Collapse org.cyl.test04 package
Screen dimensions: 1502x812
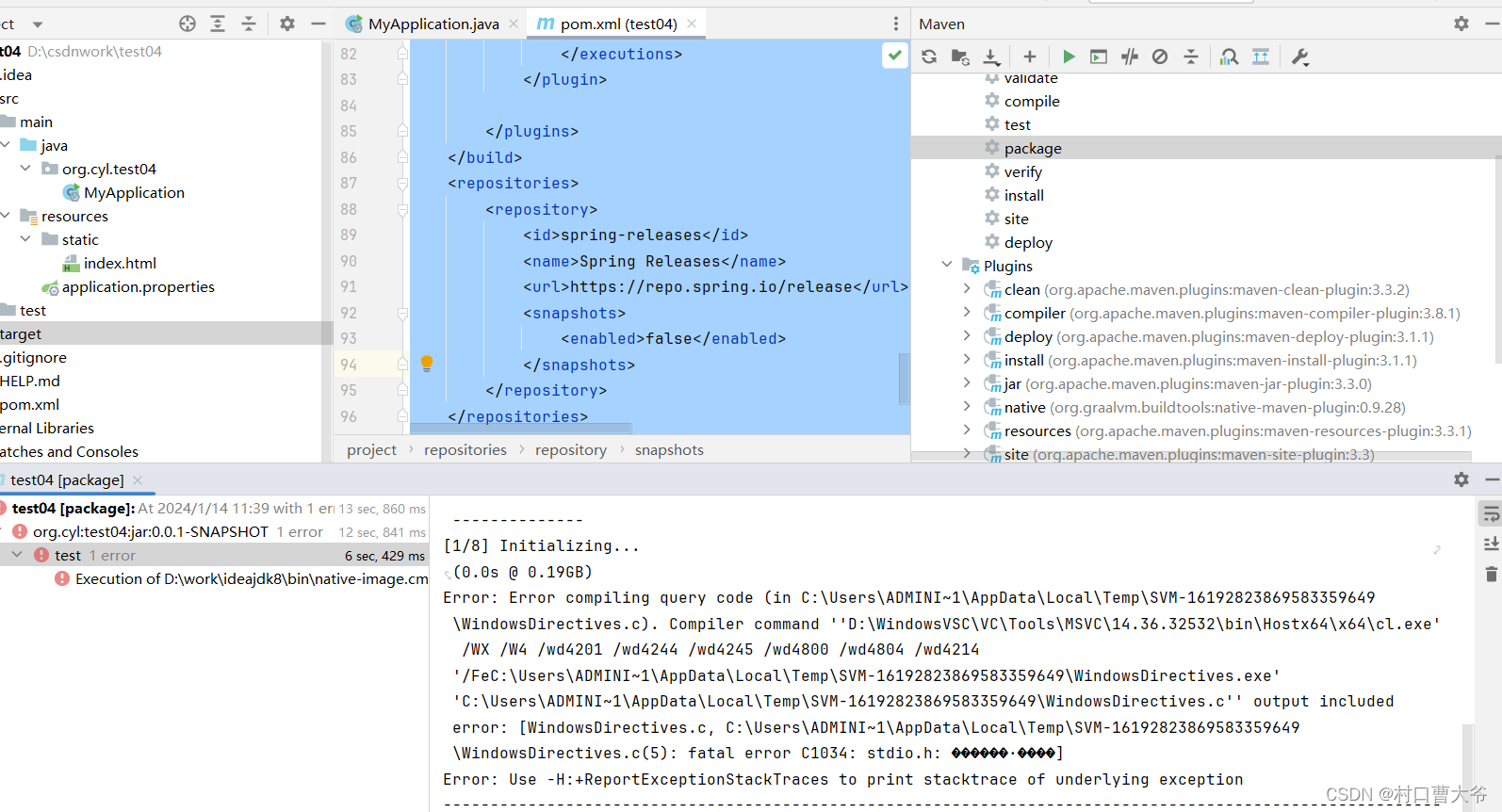coord(25,169)
